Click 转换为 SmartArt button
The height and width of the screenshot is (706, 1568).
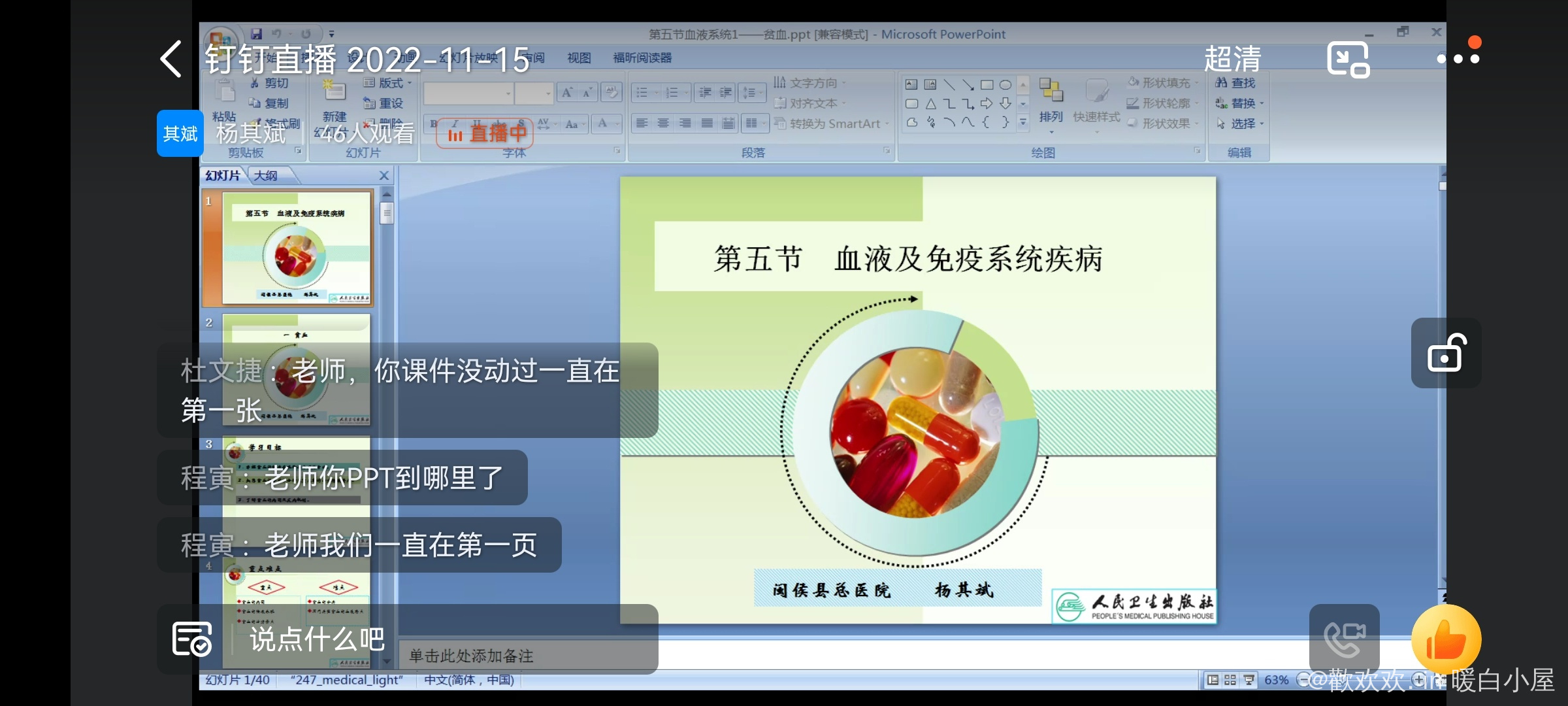(x=832, y=124)
